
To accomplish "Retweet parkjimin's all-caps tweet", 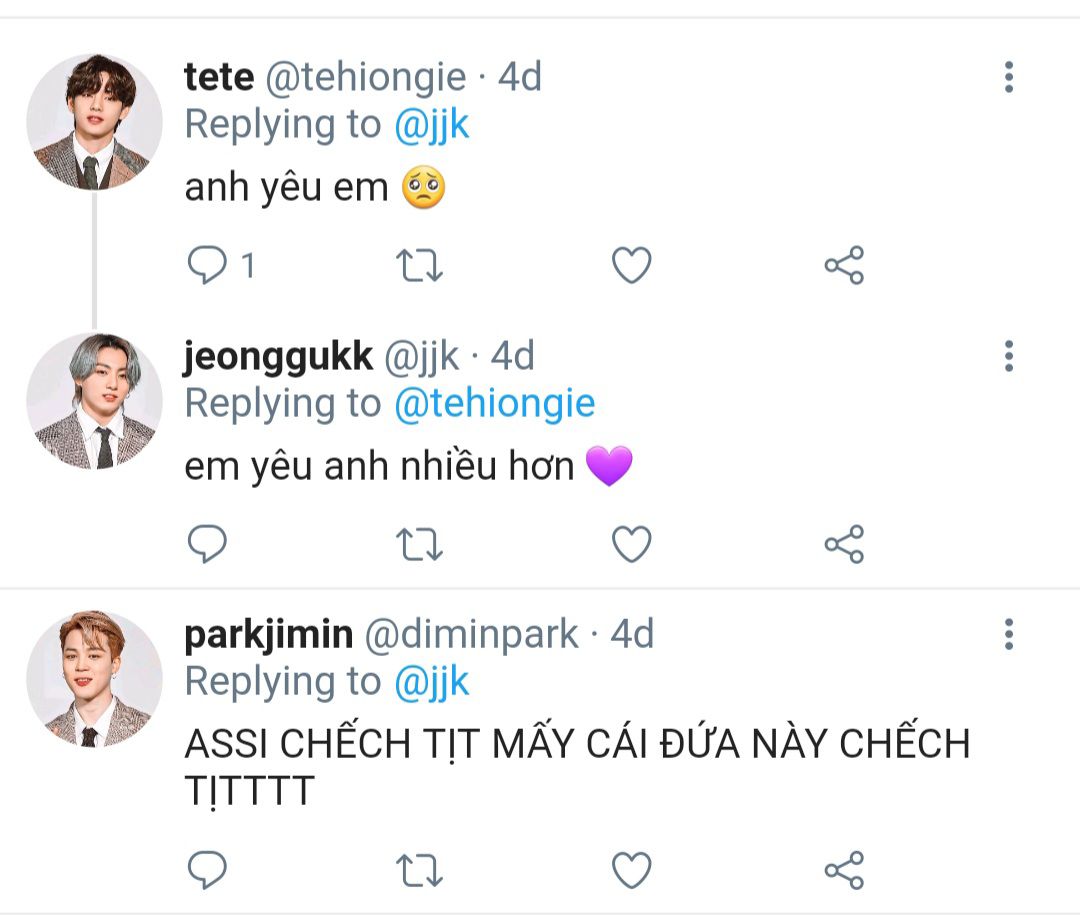I will pyautogui.click(x=420, y=870).
